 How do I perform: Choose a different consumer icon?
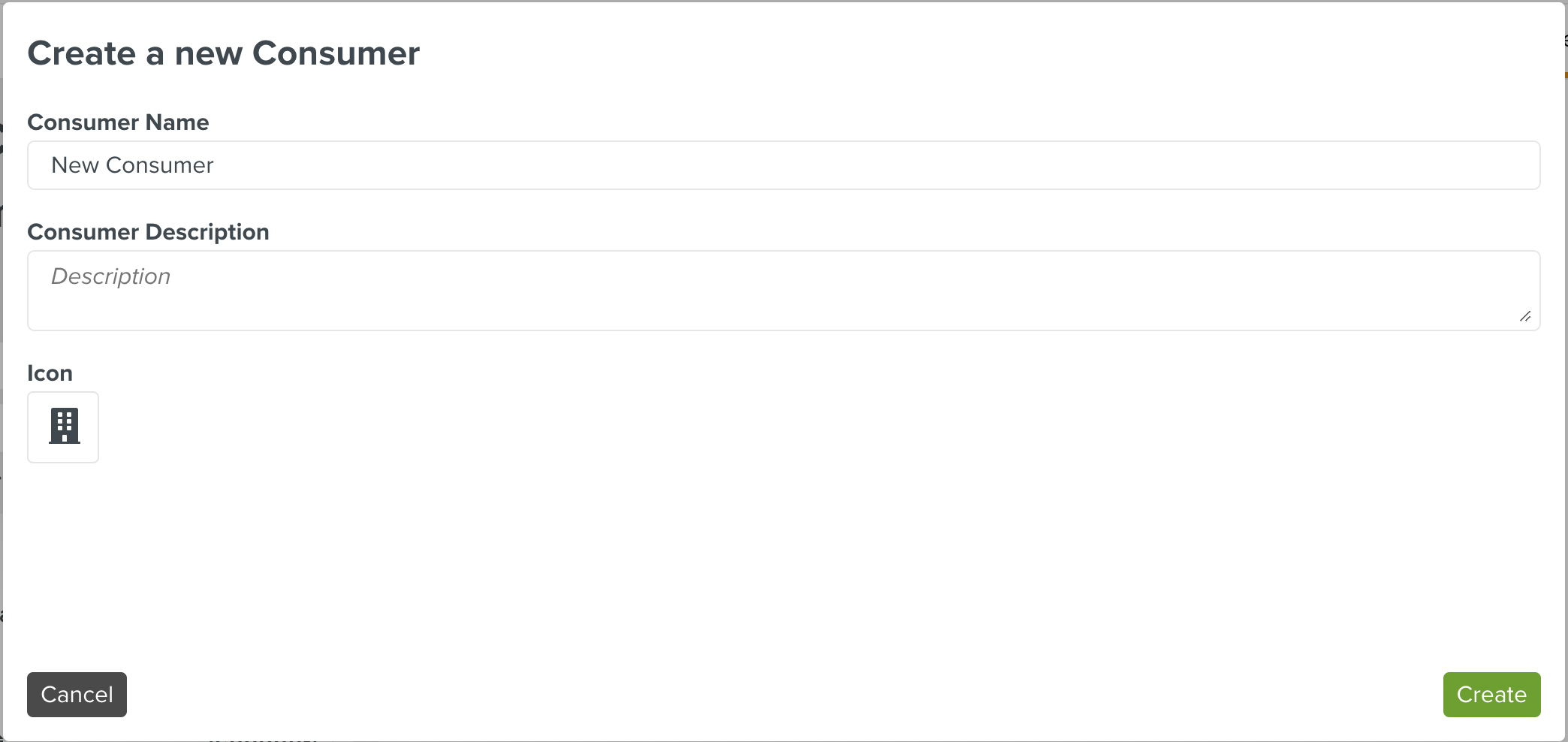tap(63, 427)
